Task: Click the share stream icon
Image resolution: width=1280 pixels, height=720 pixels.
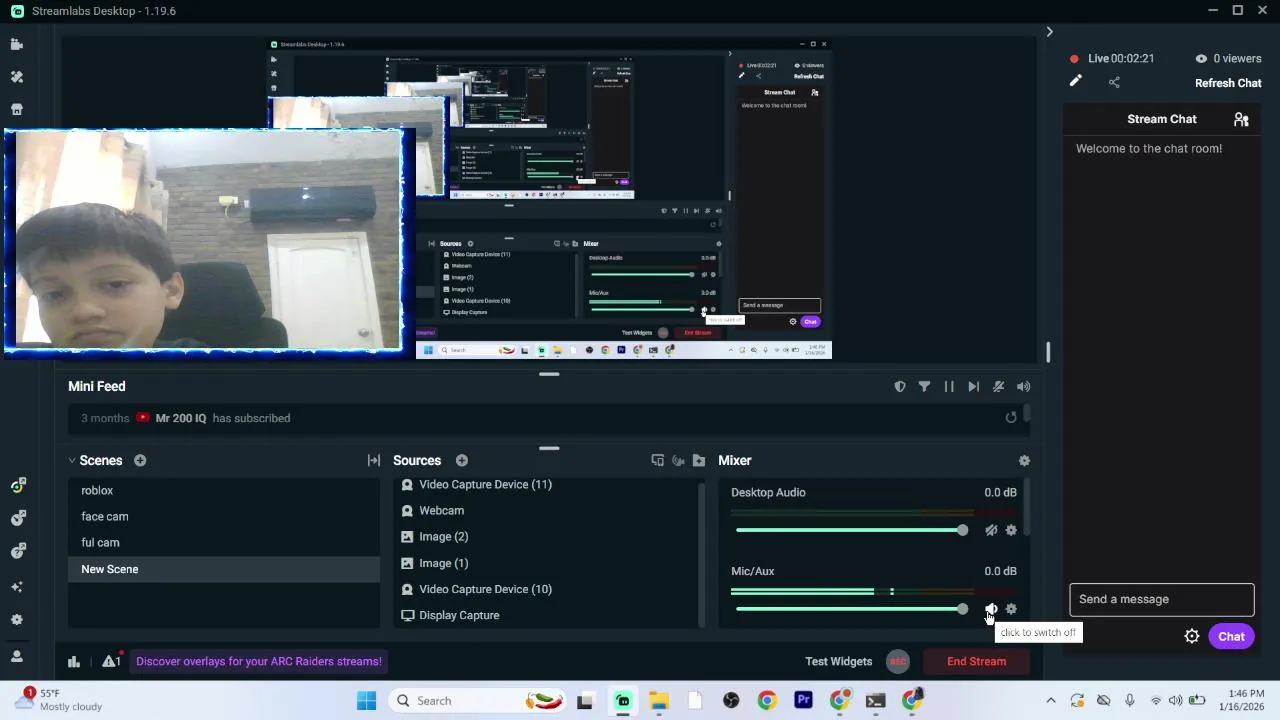Action: coord(1114,82)
